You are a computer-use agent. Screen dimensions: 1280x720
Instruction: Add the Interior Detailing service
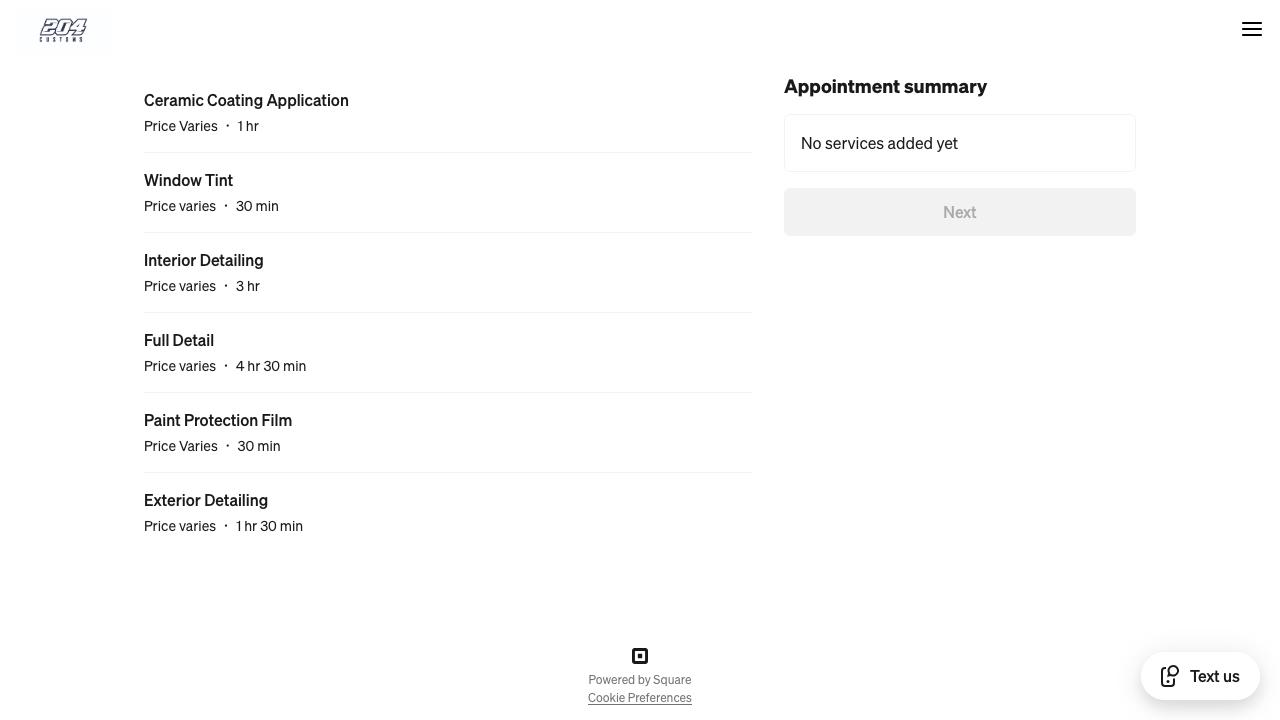pyautogui.click(x=203, y=260)
